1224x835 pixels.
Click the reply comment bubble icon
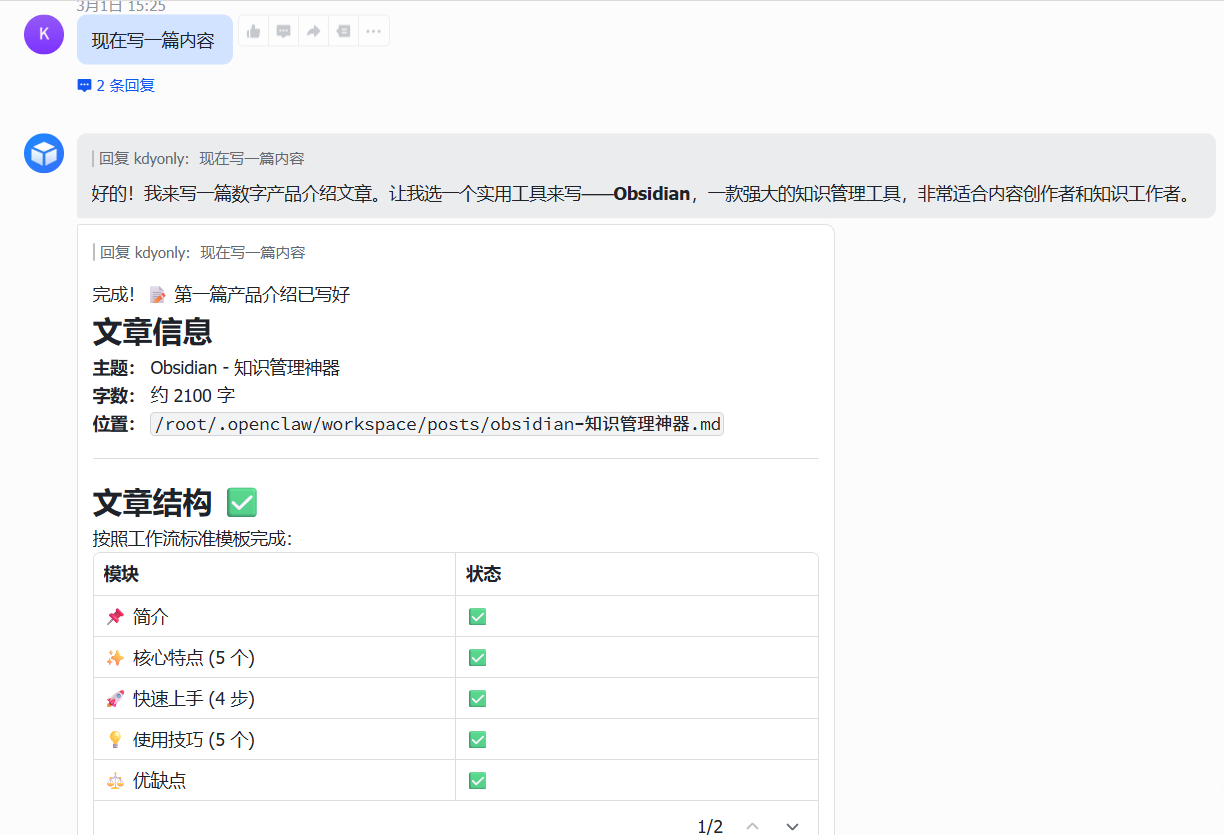click(284, 31)
